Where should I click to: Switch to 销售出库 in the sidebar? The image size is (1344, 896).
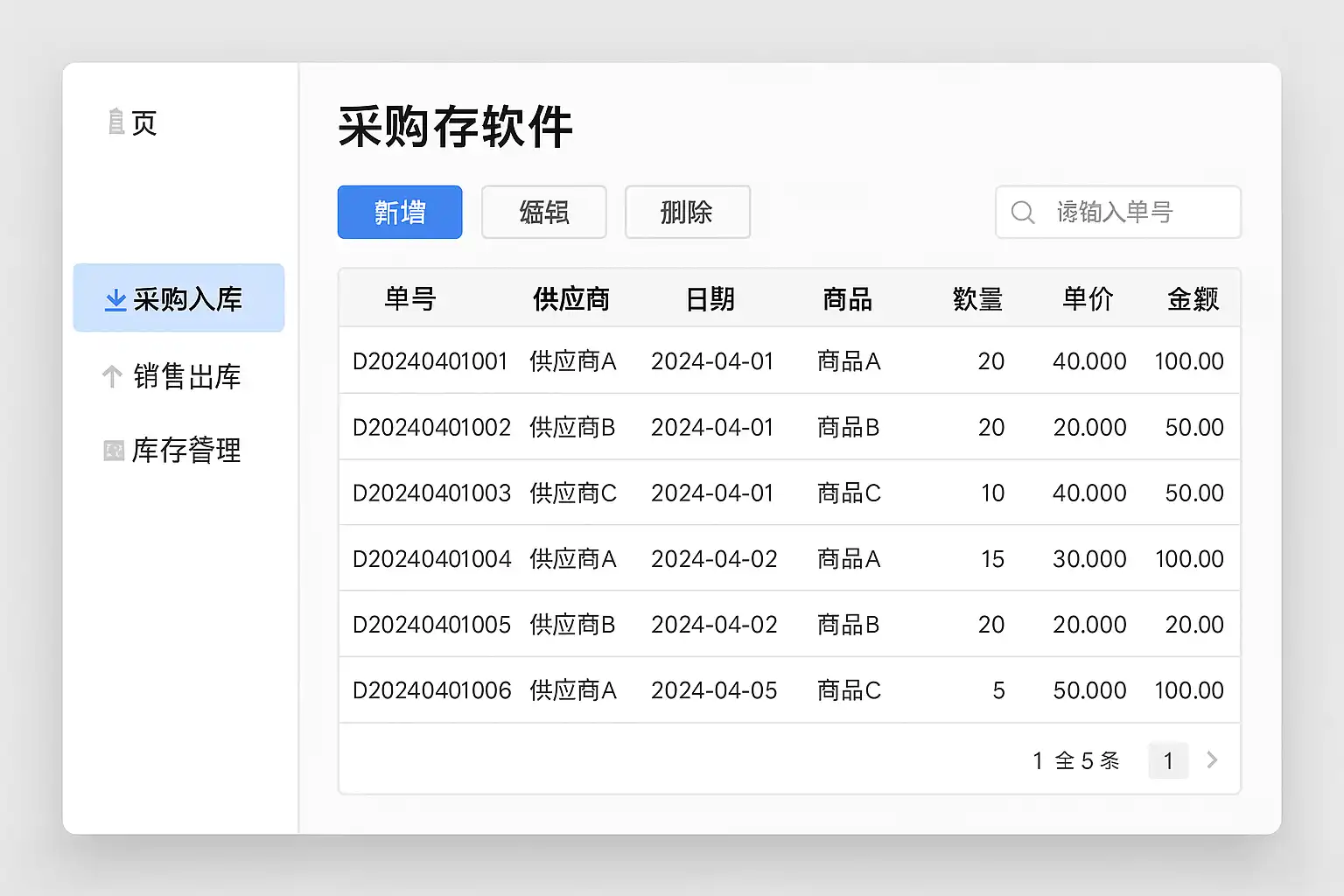click(x=185, y=376)
